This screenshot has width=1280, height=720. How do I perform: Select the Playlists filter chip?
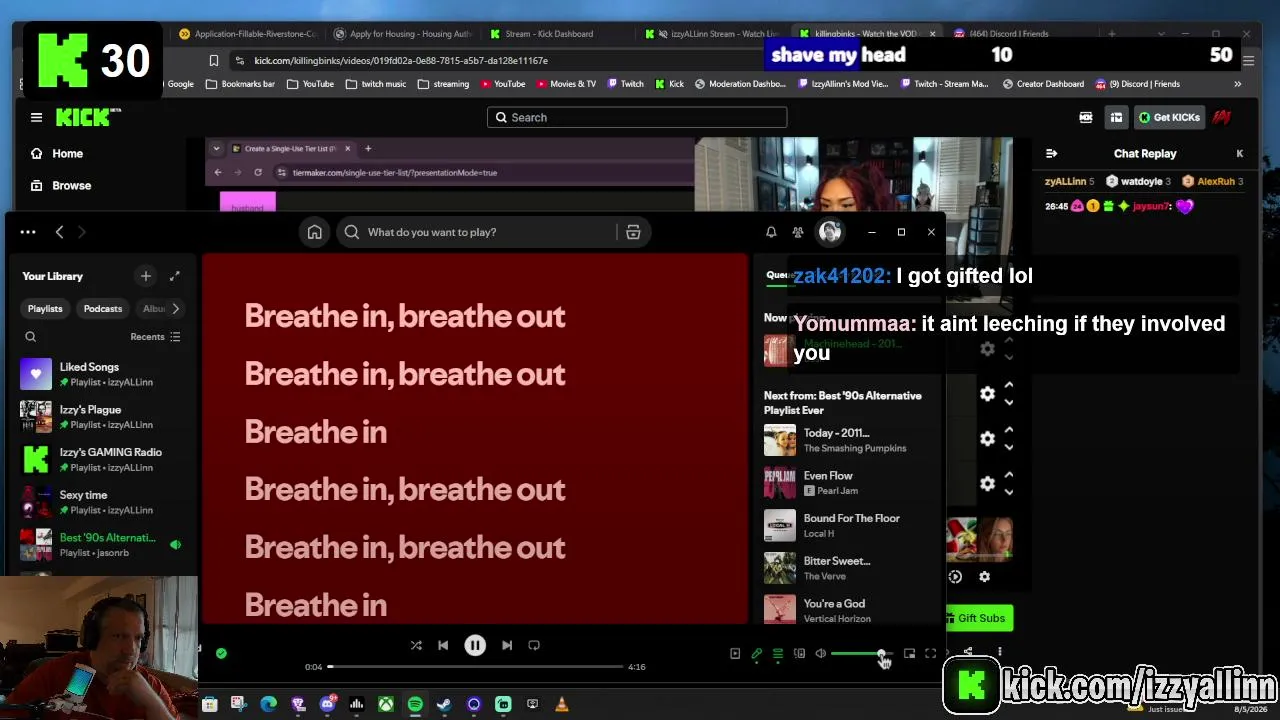(45, 309)
